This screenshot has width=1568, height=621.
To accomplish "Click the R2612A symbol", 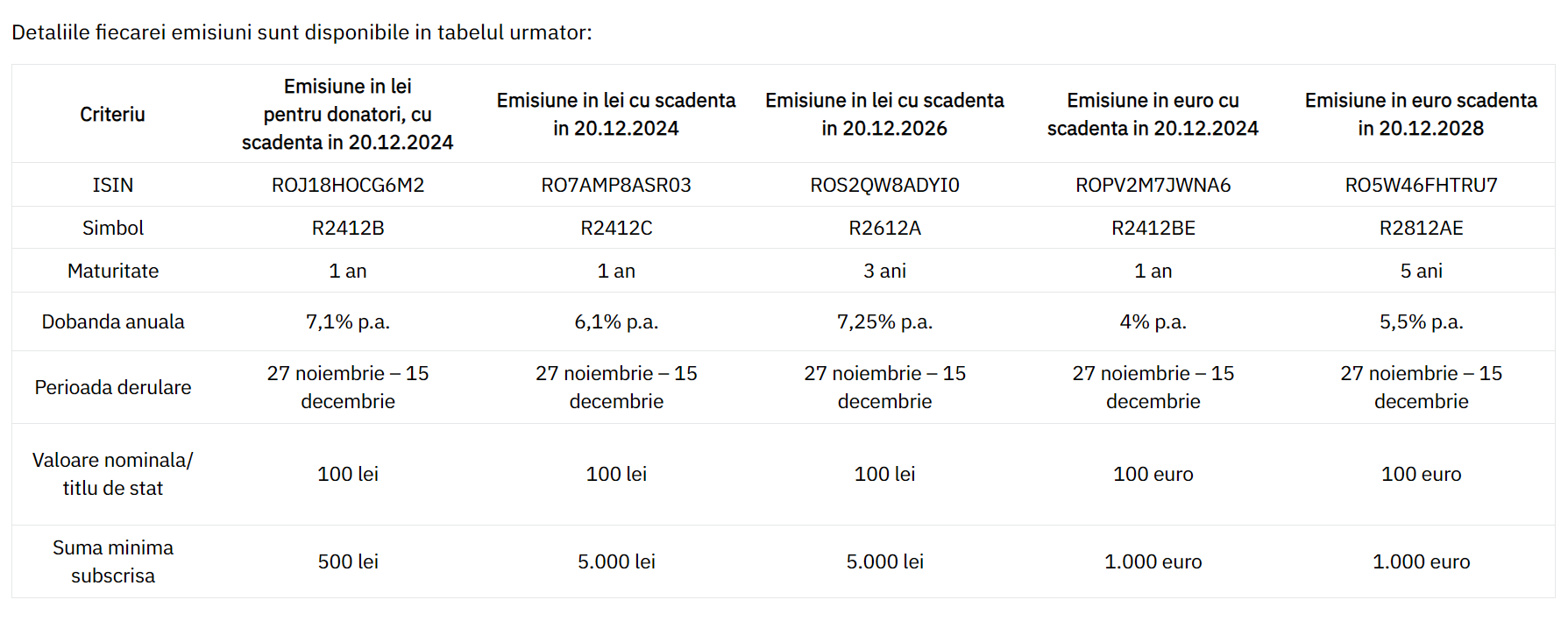I will (884, 228).
